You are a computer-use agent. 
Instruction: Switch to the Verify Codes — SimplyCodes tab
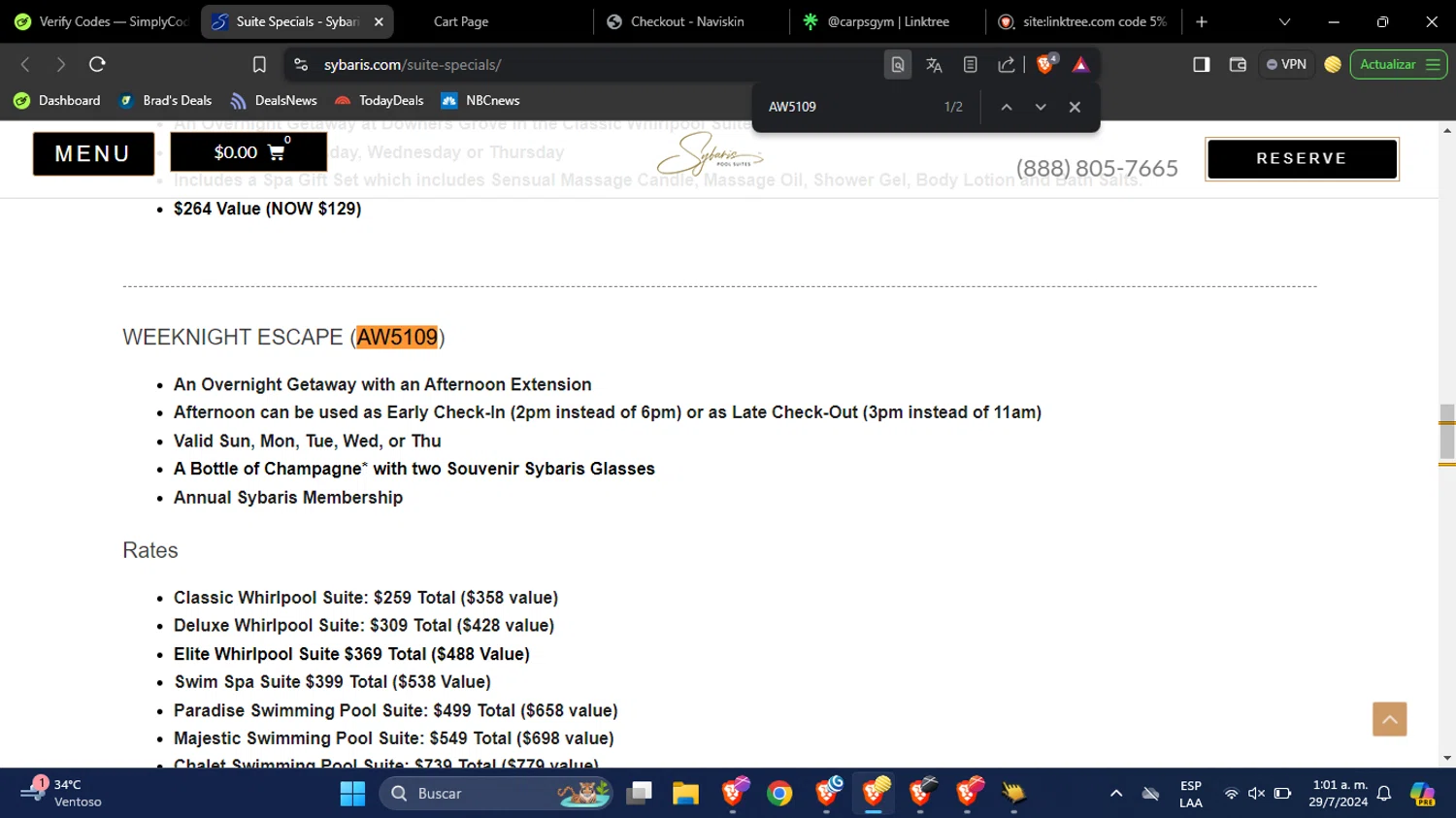[100, 21]
